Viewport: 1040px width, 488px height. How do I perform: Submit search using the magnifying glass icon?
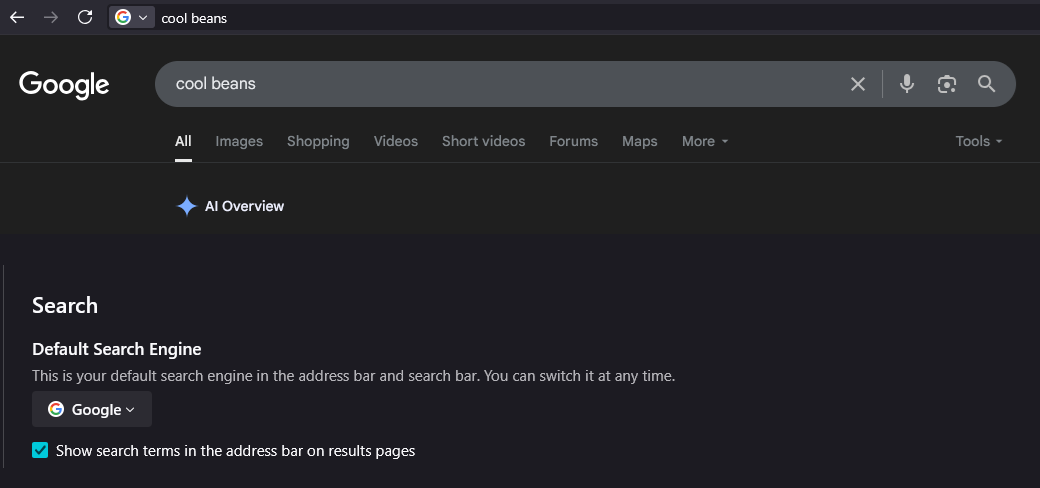pyautogui.click(x=987, y=84)
